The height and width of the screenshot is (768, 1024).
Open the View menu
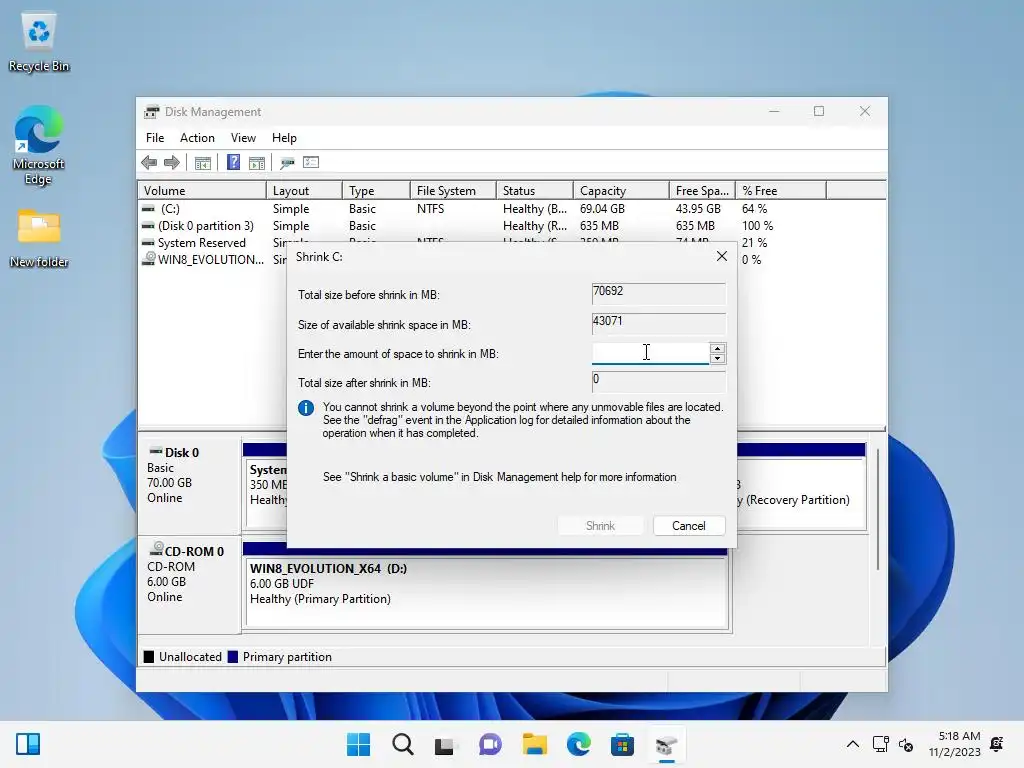(x=243, y=138)
